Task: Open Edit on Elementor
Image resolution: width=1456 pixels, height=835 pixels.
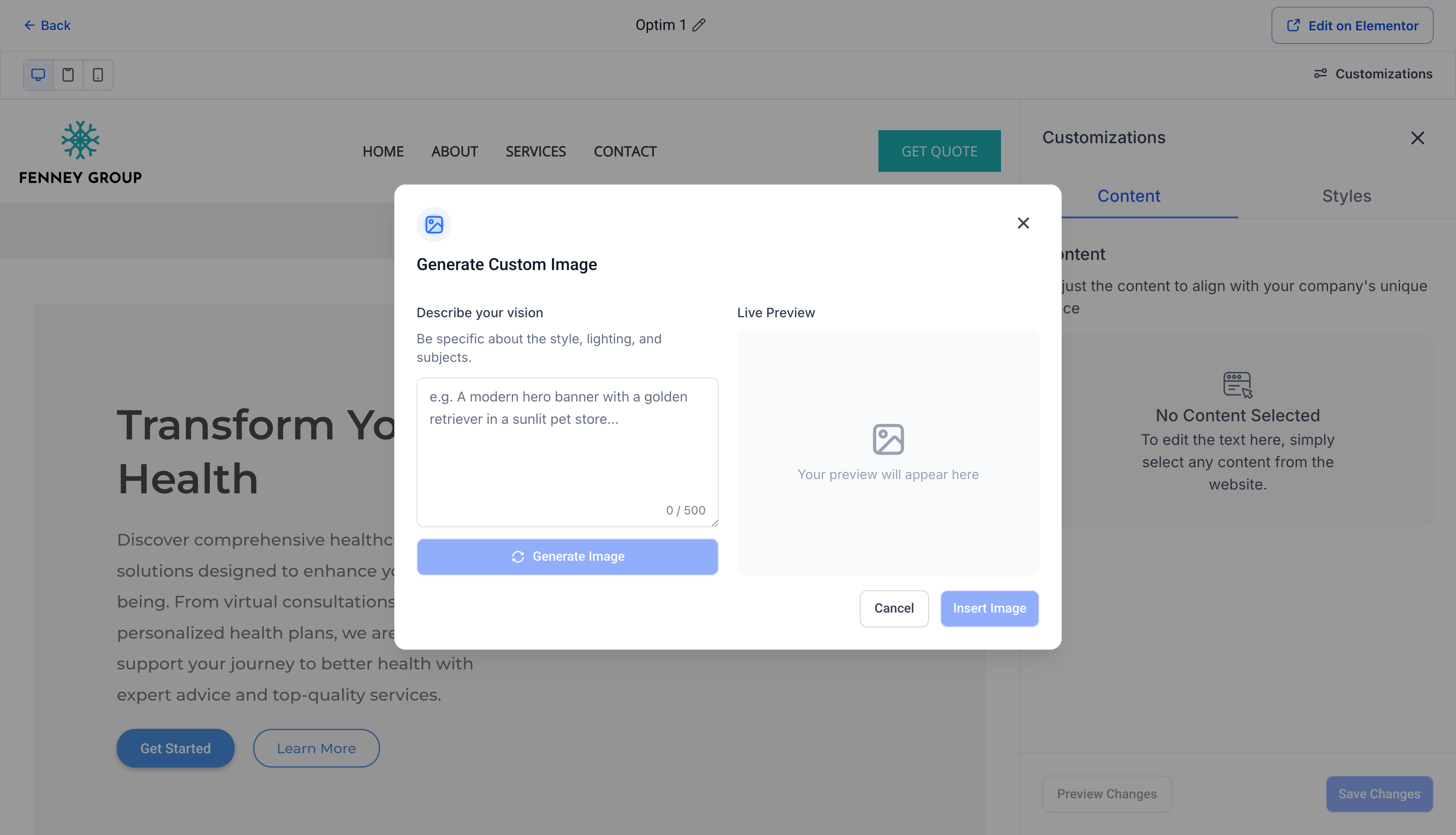Action: [x=1352, y=26]
